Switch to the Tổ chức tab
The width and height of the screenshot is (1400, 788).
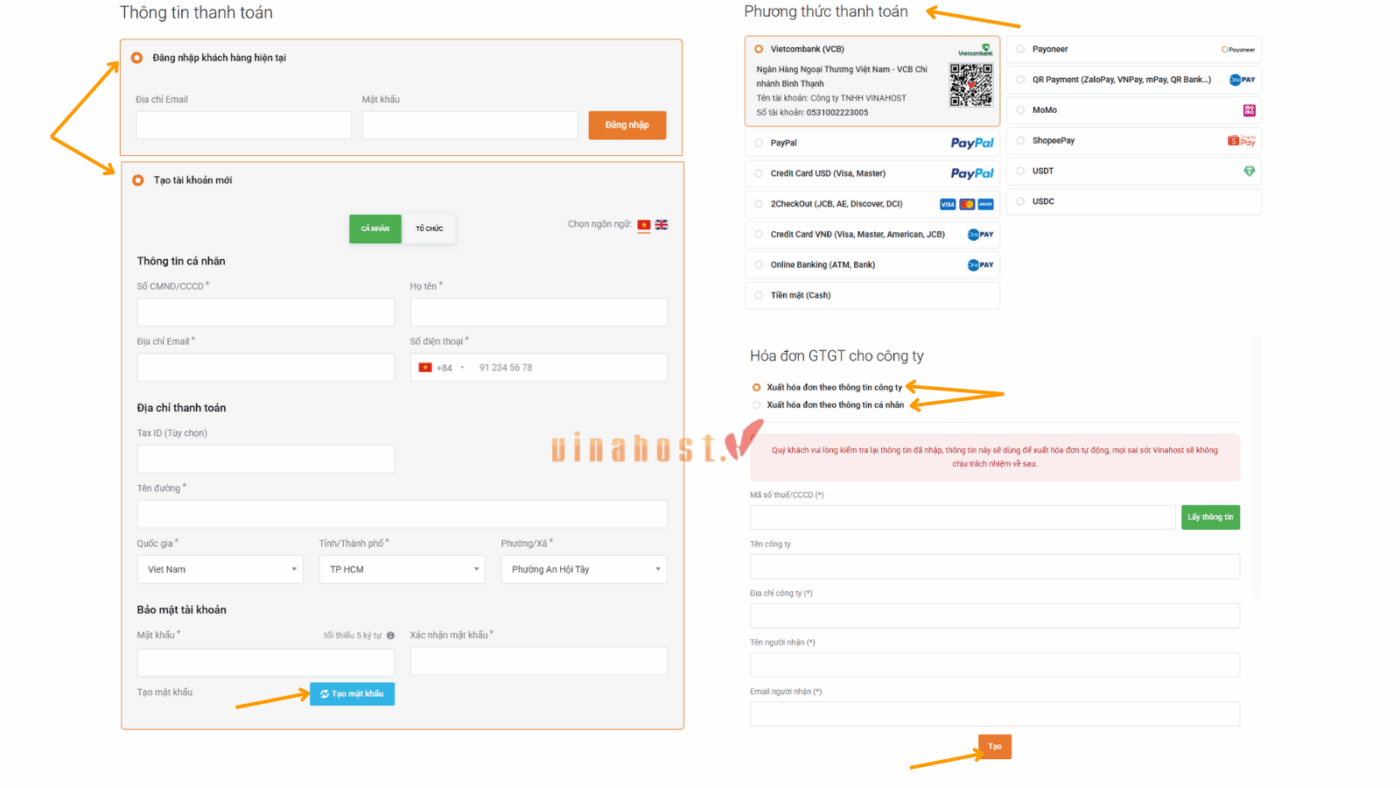point(429,229)
